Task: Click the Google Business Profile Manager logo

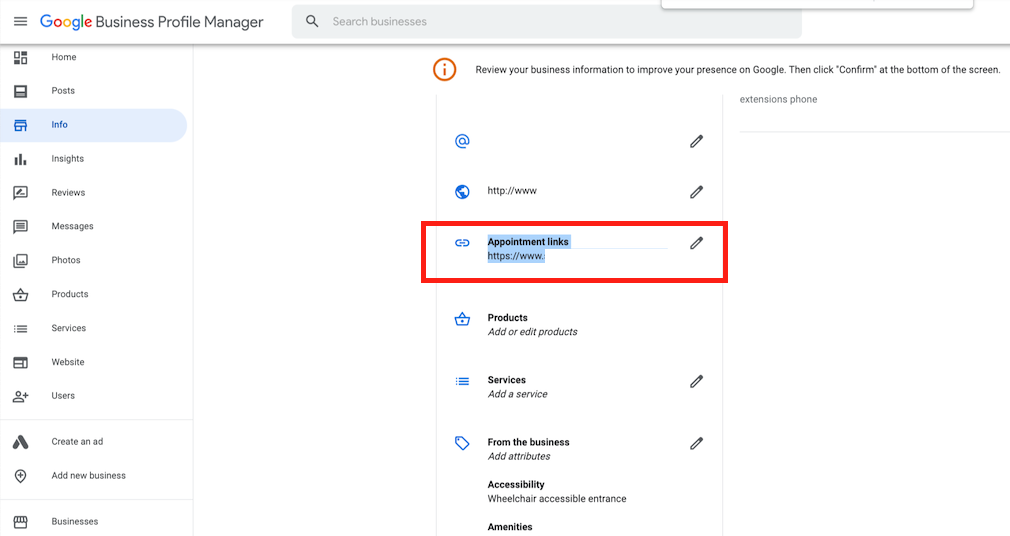Action: click(151, 22)
